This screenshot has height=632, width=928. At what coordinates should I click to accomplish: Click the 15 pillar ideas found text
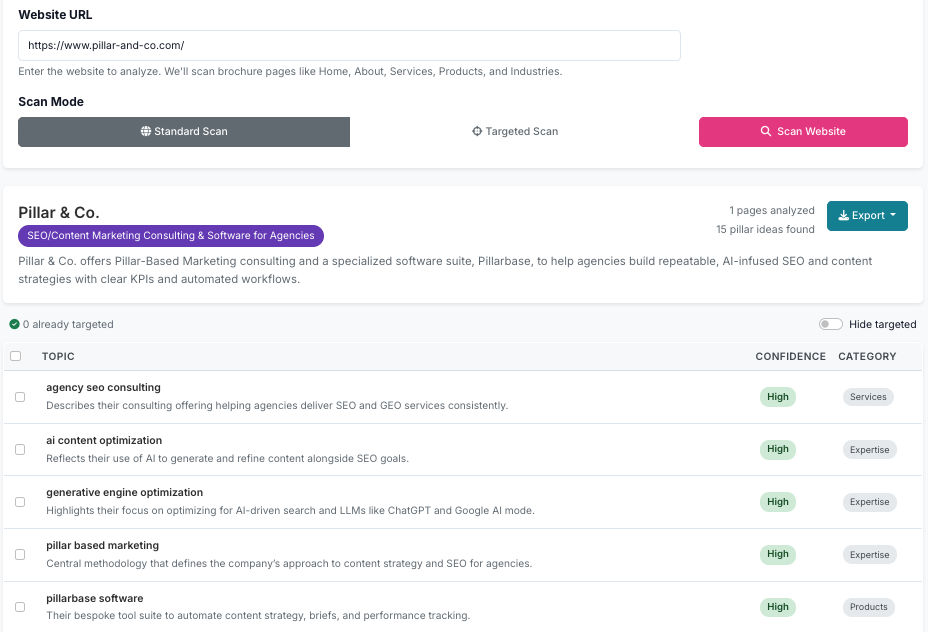coord(765,230)
